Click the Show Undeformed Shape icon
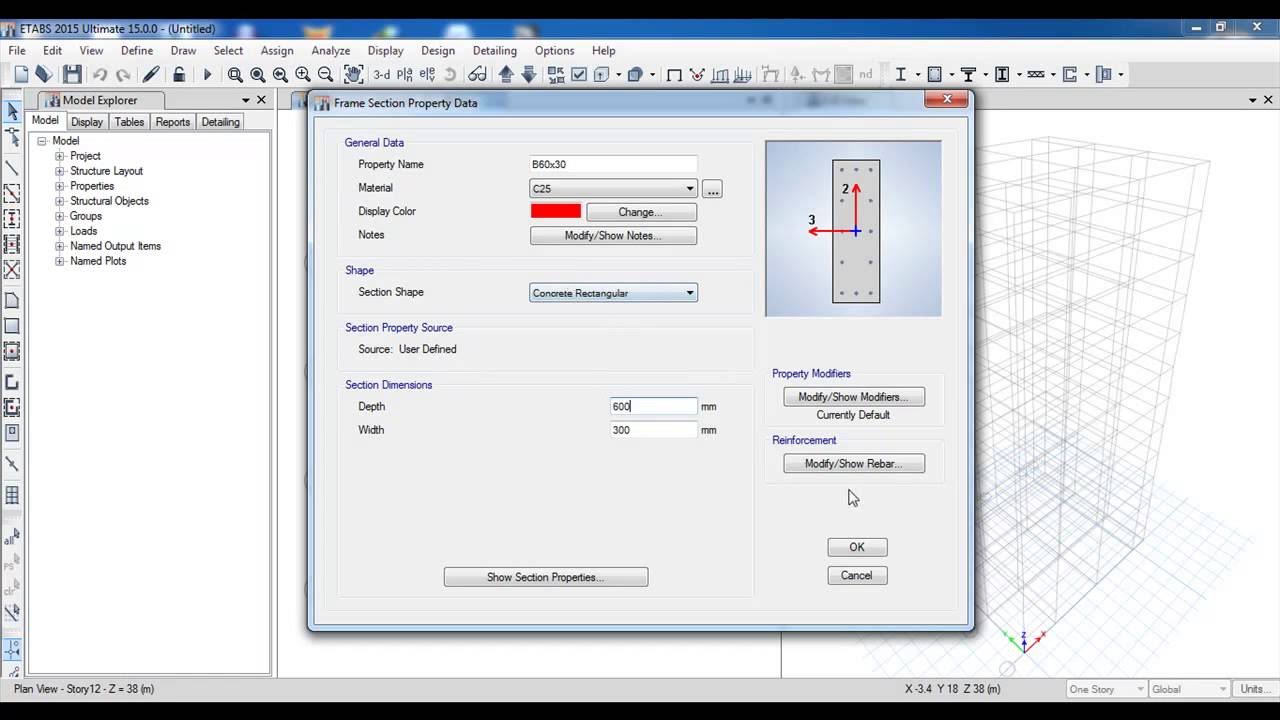Viewport: 1280px width, 720px height. 674,74
